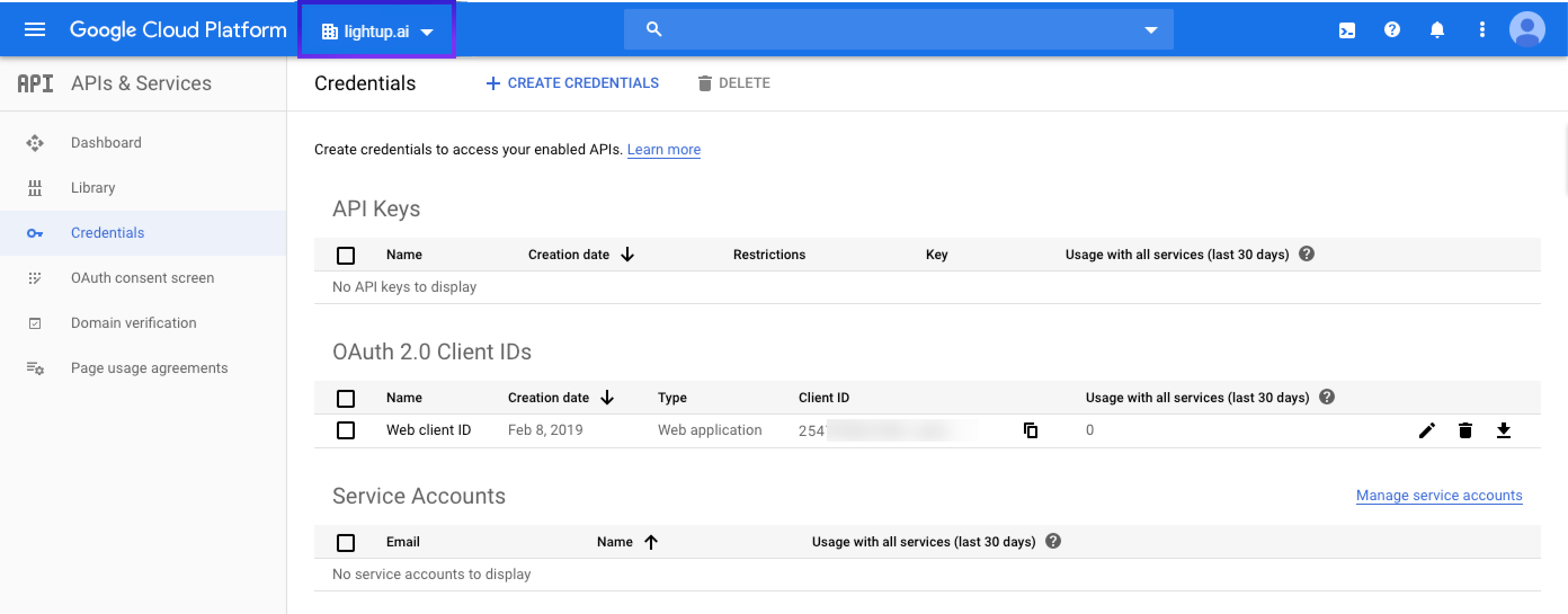Delete Web client ID via trash icon

click(x=1464, y=430)
